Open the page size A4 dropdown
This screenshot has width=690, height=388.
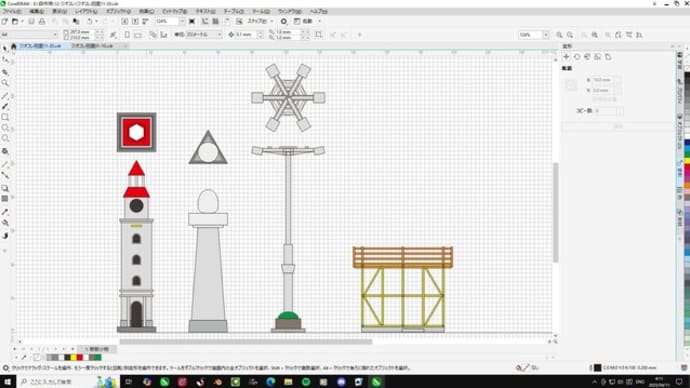tap(29, 34)
